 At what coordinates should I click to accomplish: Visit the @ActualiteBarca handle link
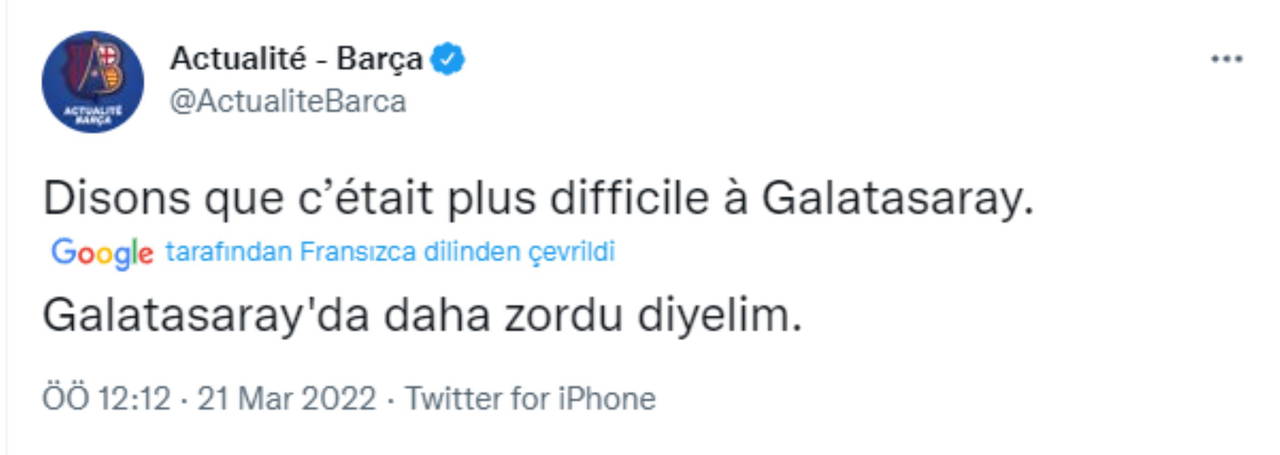click(x=288, y=102)
